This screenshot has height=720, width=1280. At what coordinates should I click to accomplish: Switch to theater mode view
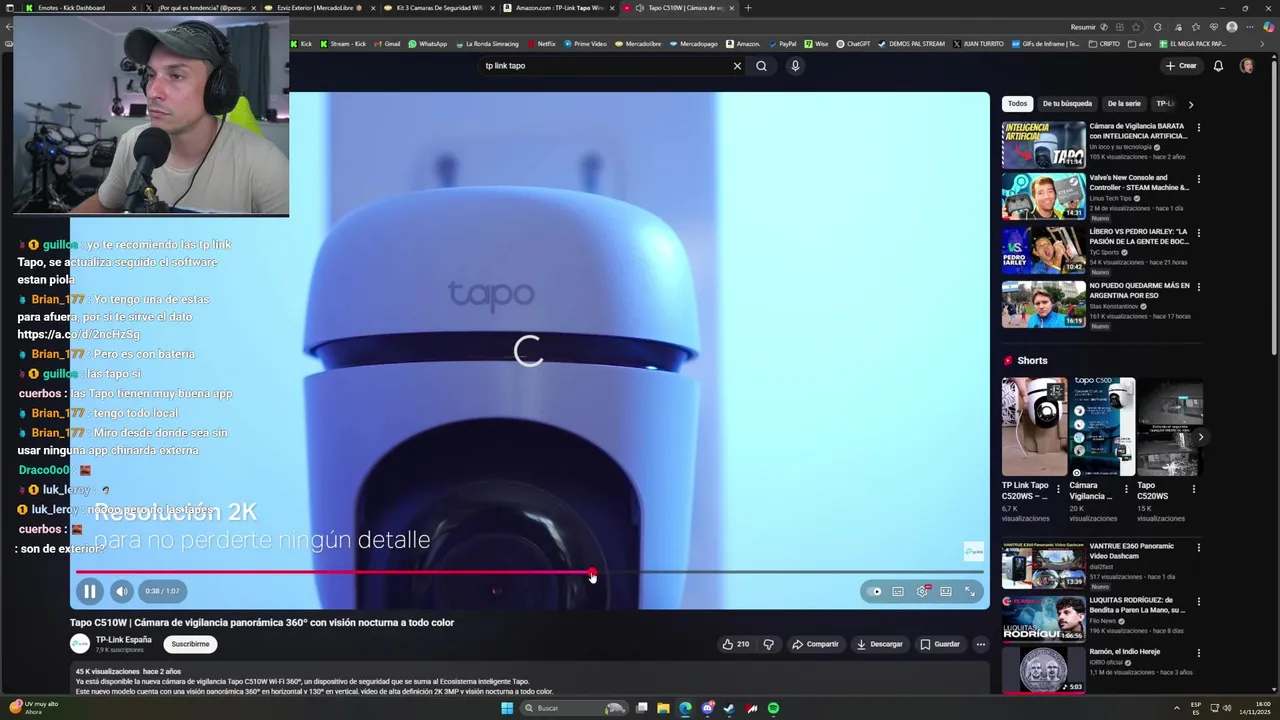pyautogui.click(x=946, y=591)
